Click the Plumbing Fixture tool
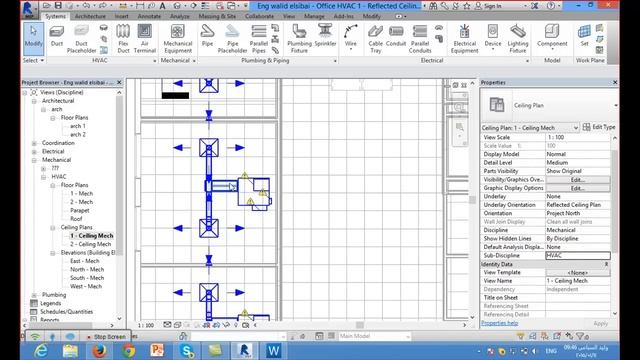Viewport: 640px width, 360px height. coord(299,39)
